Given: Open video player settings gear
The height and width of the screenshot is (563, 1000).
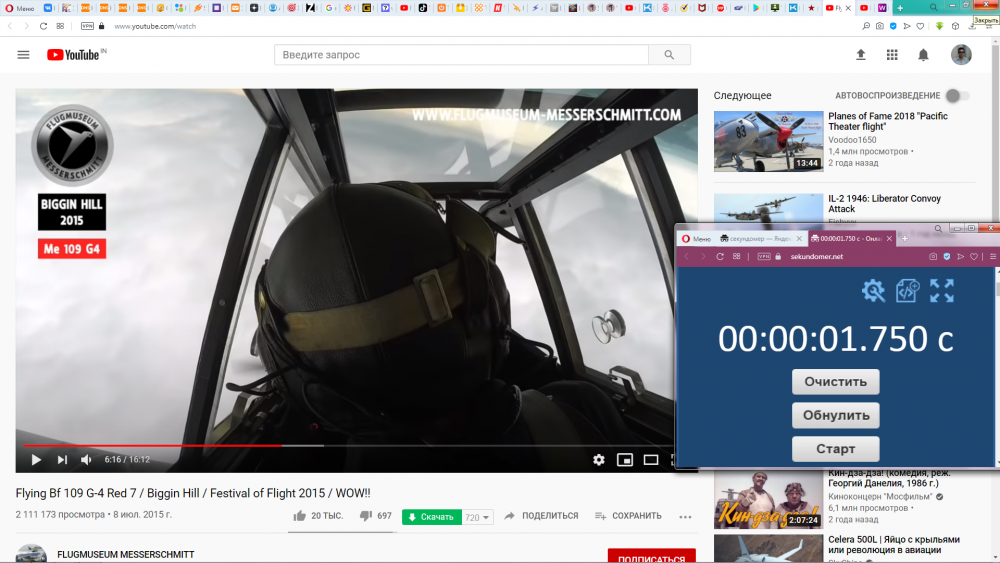Looking at the screenshot, I should (x=598, y=460).
